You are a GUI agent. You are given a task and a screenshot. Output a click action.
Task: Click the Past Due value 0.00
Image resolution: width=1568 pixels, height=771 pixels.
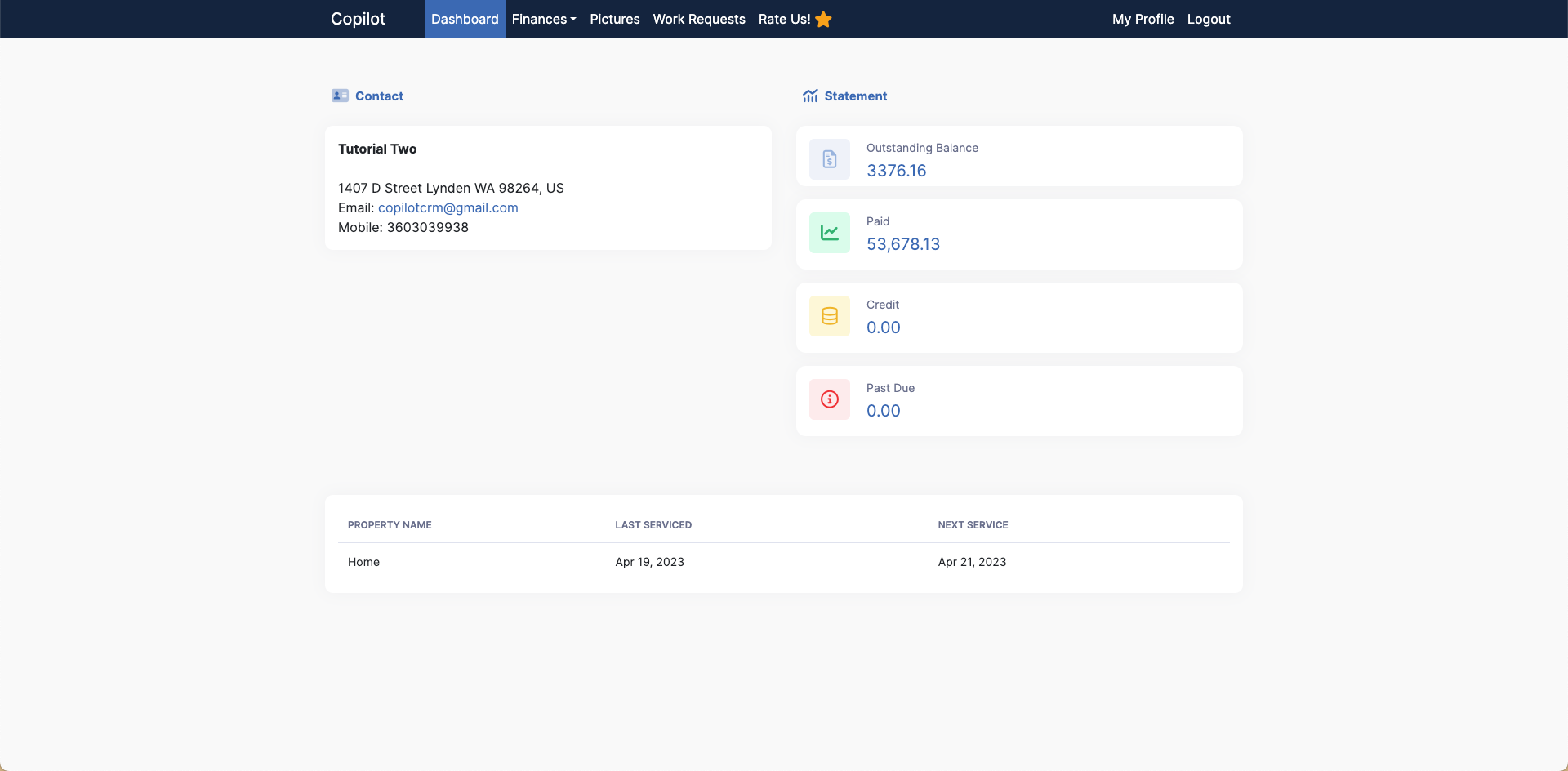pyautogui.click(x=884, y=411)
